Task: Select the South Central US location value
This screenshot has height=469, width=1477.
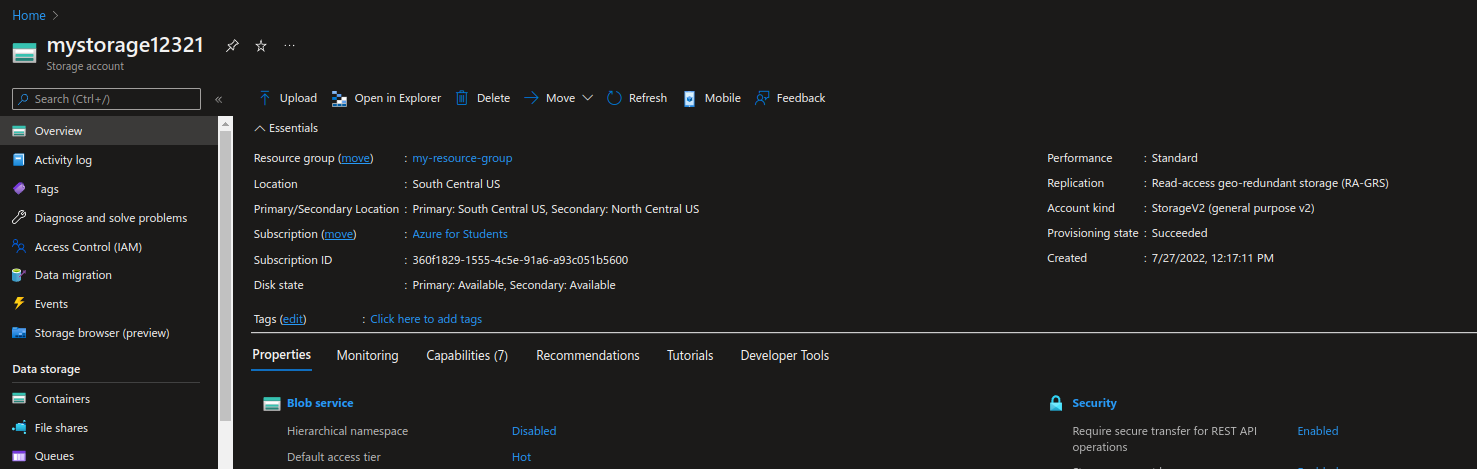Action: tap(456, 184)
